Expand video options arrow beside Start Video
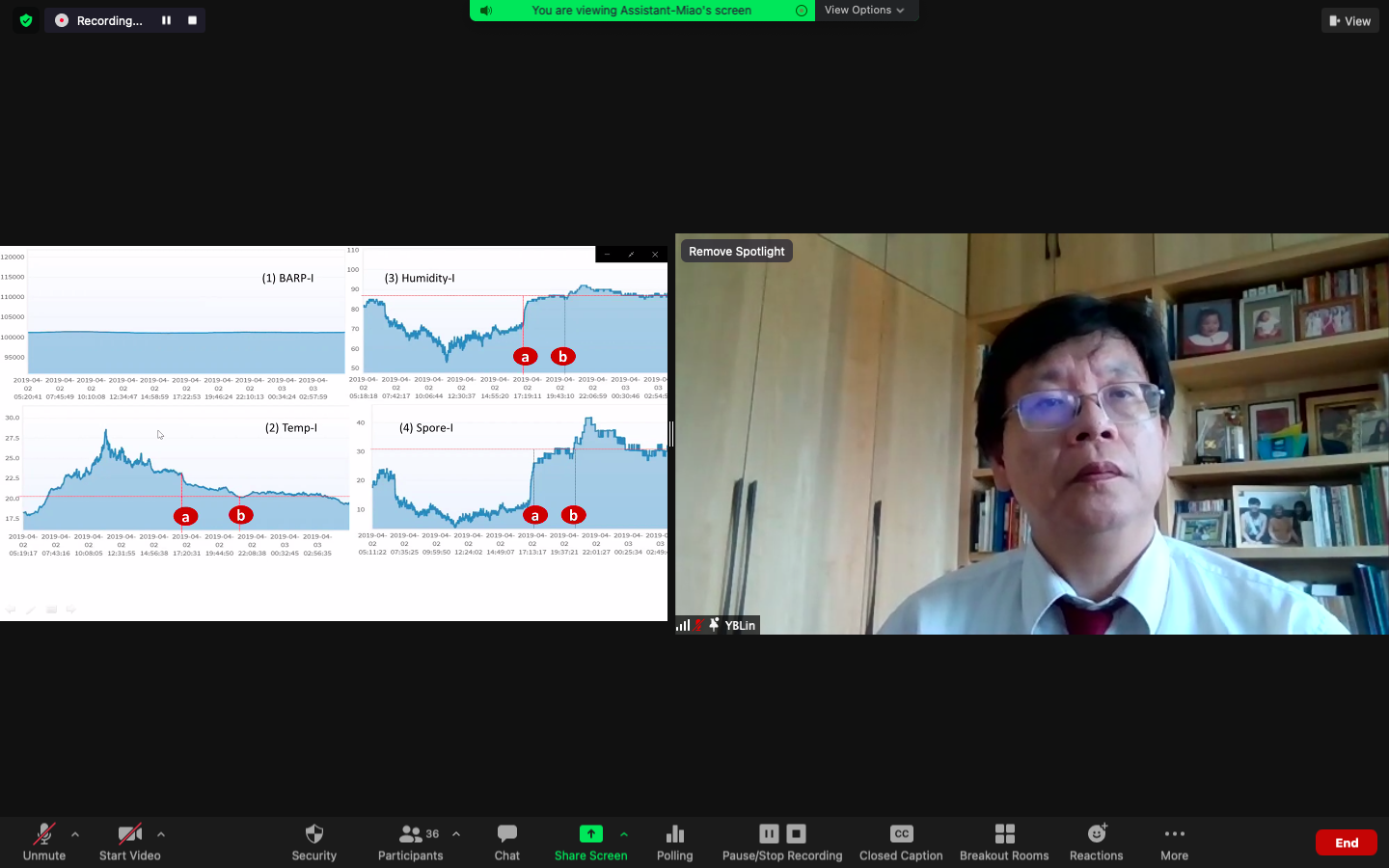 (x=161, y=834)
